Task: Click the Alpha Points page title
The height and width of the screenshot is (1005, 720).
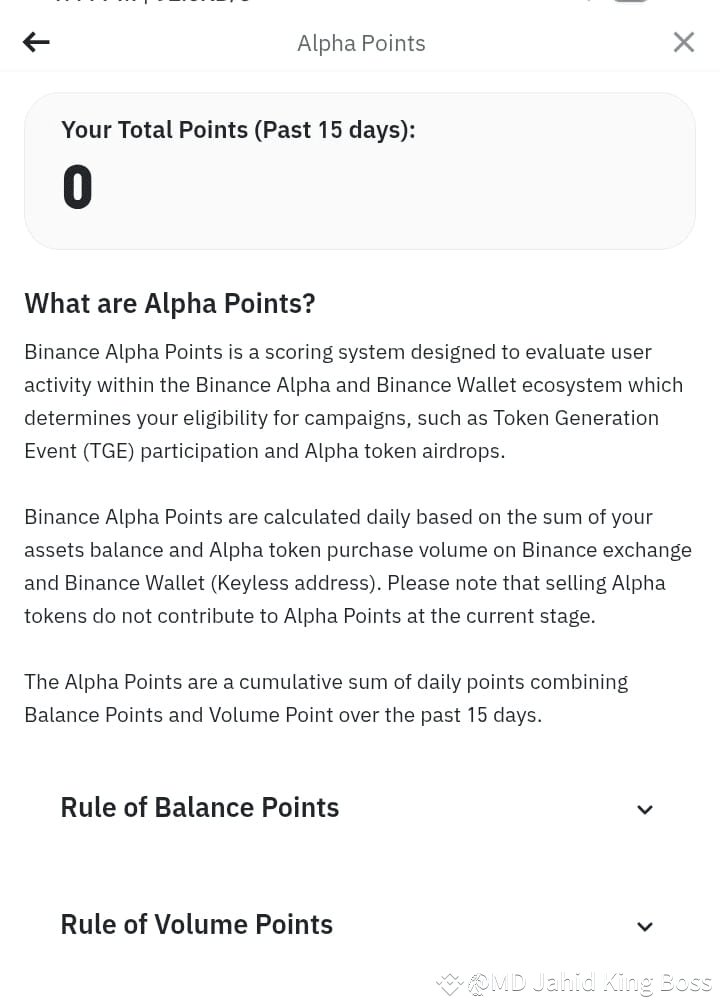Action: pos(361,44)
